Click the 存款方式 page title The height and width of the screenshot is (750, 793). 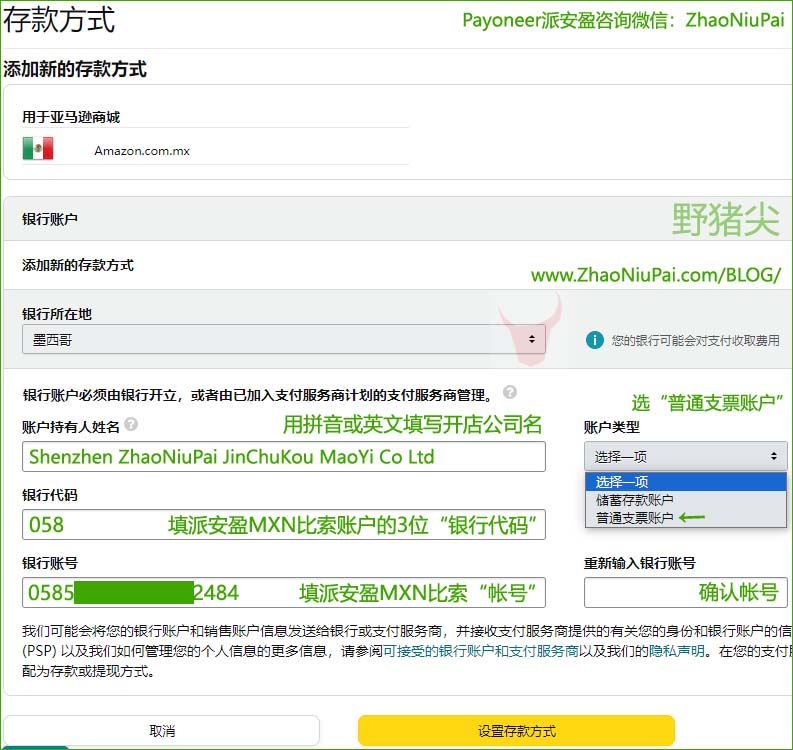59,20
